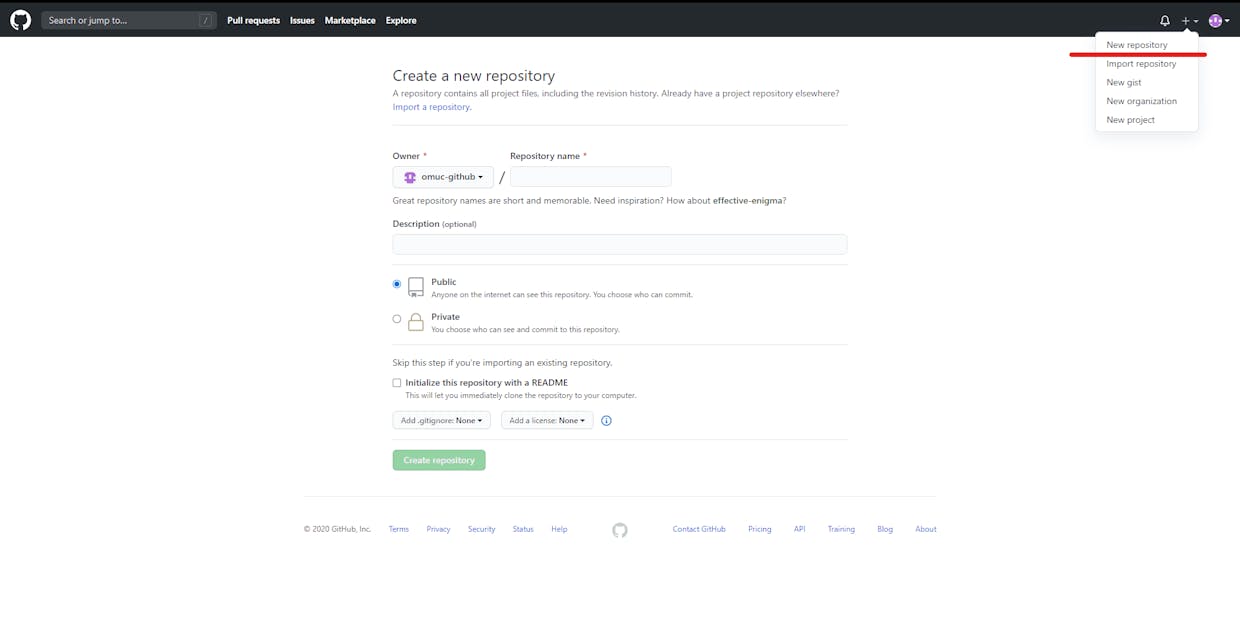Focus the Search or jump to field

coord(129,20)
